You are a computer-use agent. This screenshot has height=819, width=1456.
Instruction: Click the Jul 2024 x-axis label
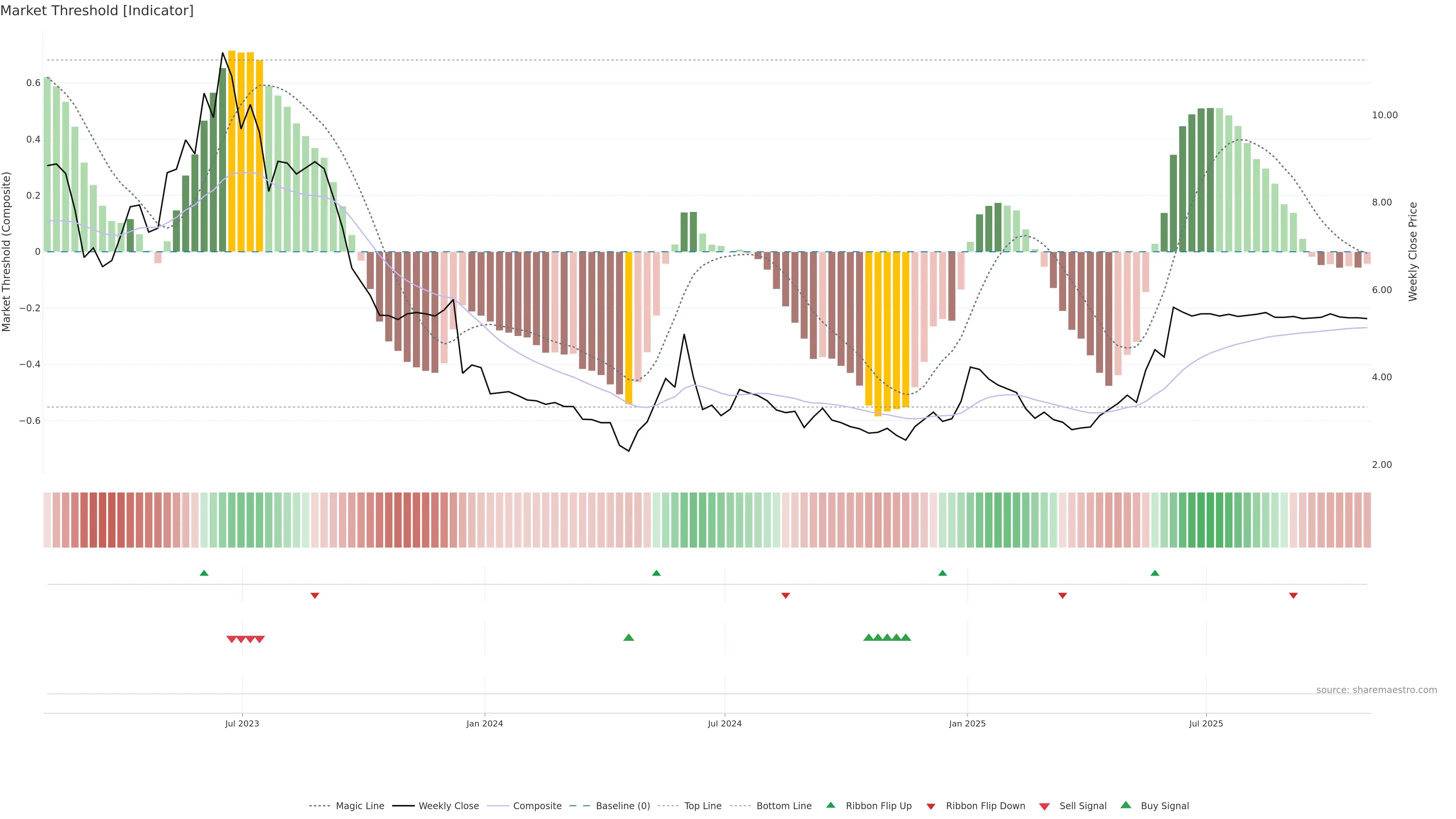click(725, 723)
